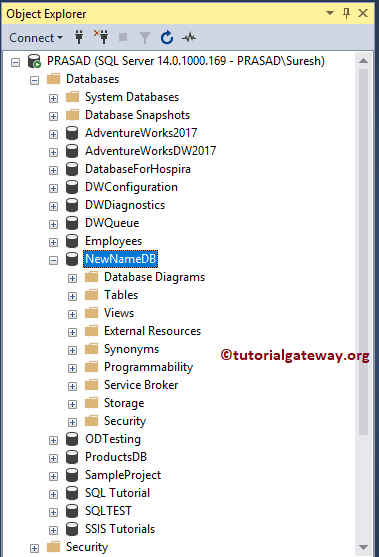
Task: Click the DWQueue database icon
Action: coord(72,223)
